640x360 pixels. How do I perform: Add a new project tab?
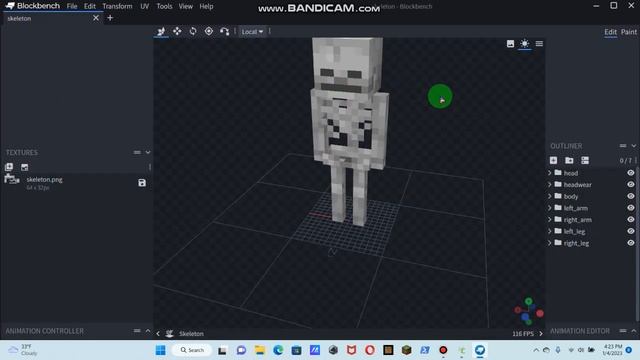pos(110,18)
